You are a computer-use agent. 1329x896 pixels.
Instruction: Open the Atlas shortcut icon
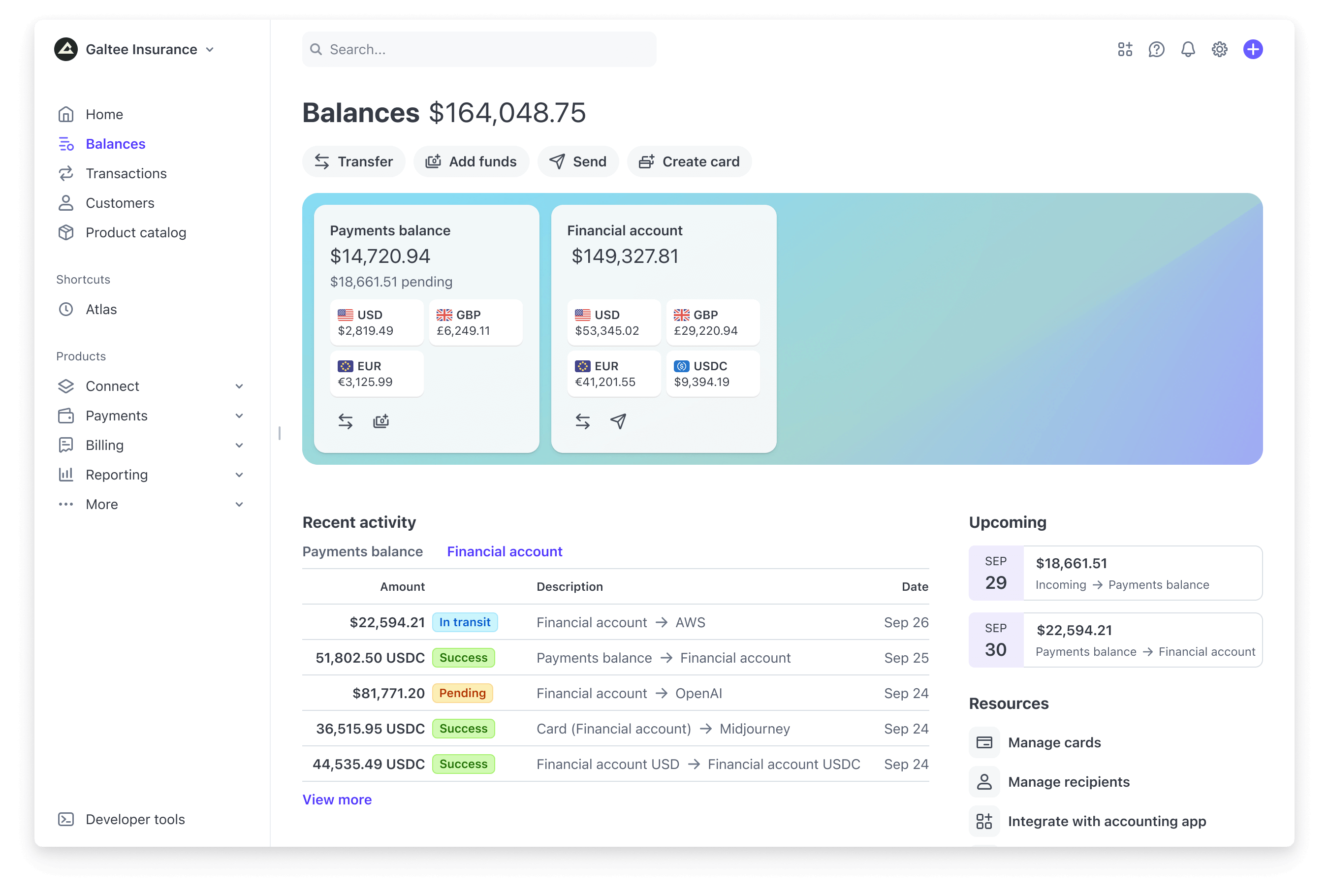tap(65, 309)
